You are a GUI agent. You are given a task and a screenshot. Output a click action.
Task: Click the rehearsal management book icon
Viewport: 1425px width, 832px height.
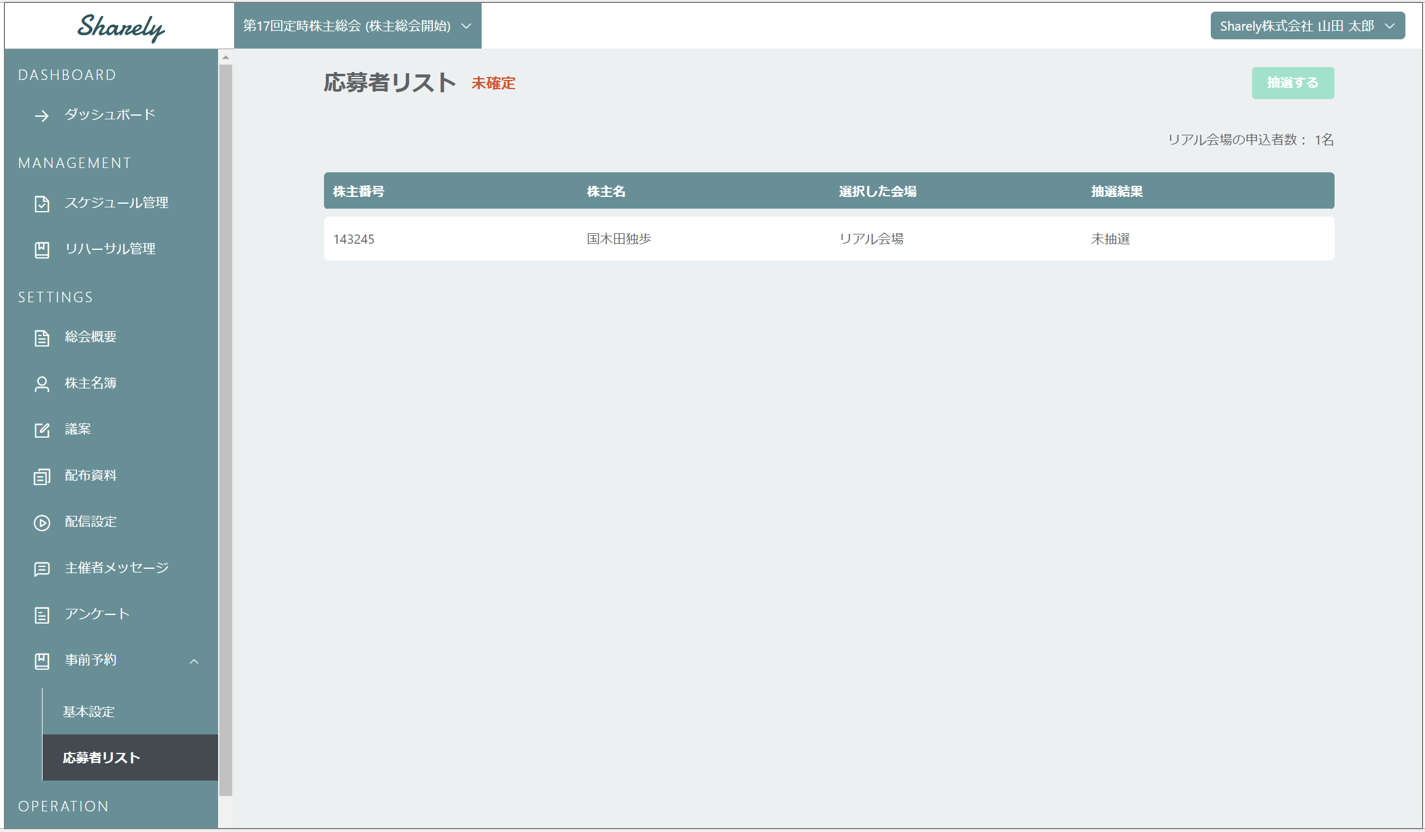tap(41, 250)
